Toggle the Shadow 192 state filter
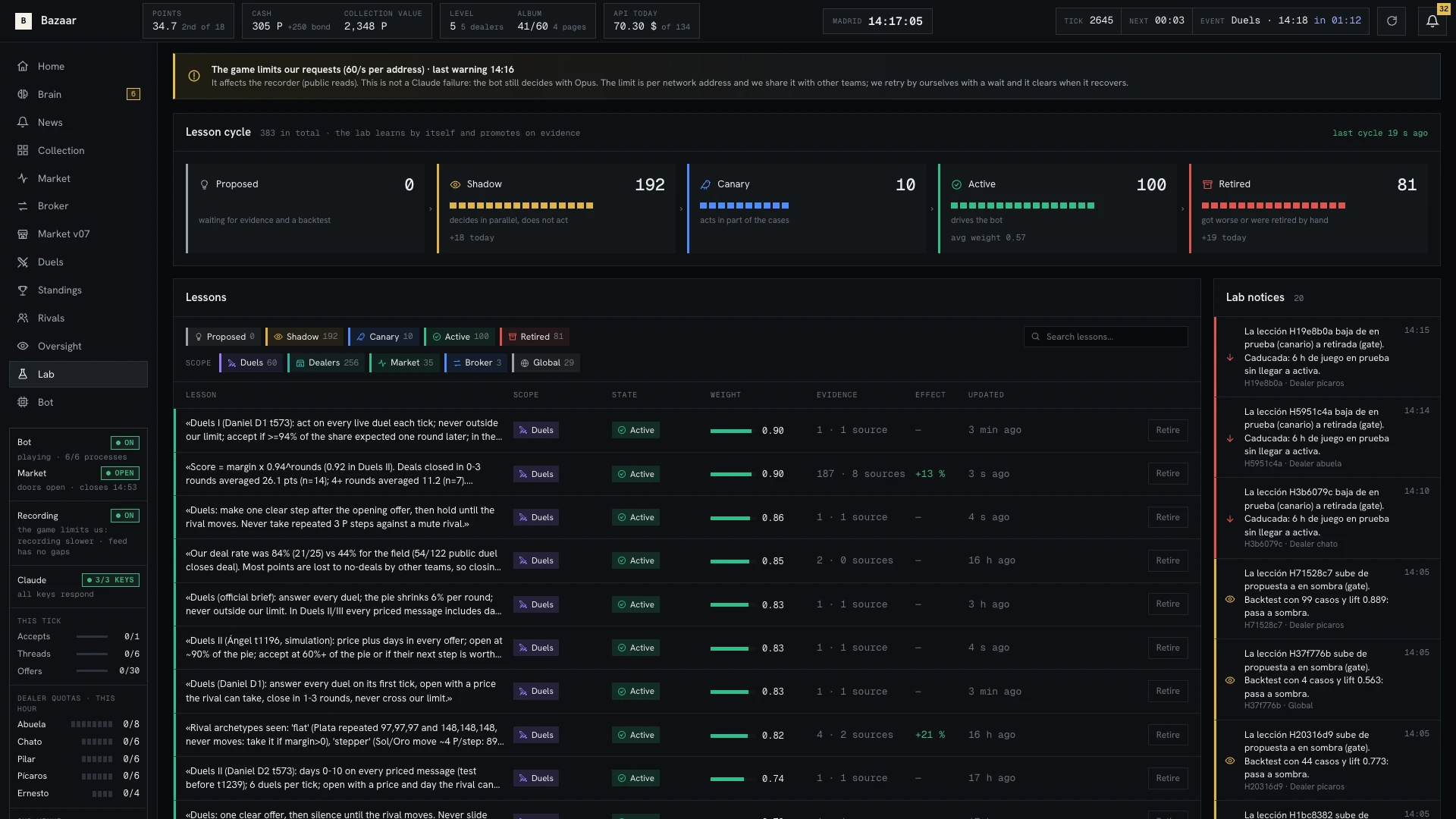 (304, 337)
